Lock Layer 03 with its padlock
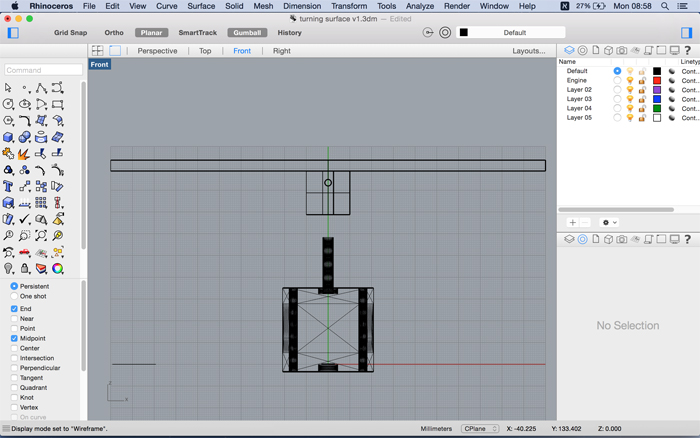The width and height of the screenshot is (700, 438). point(642,99)
